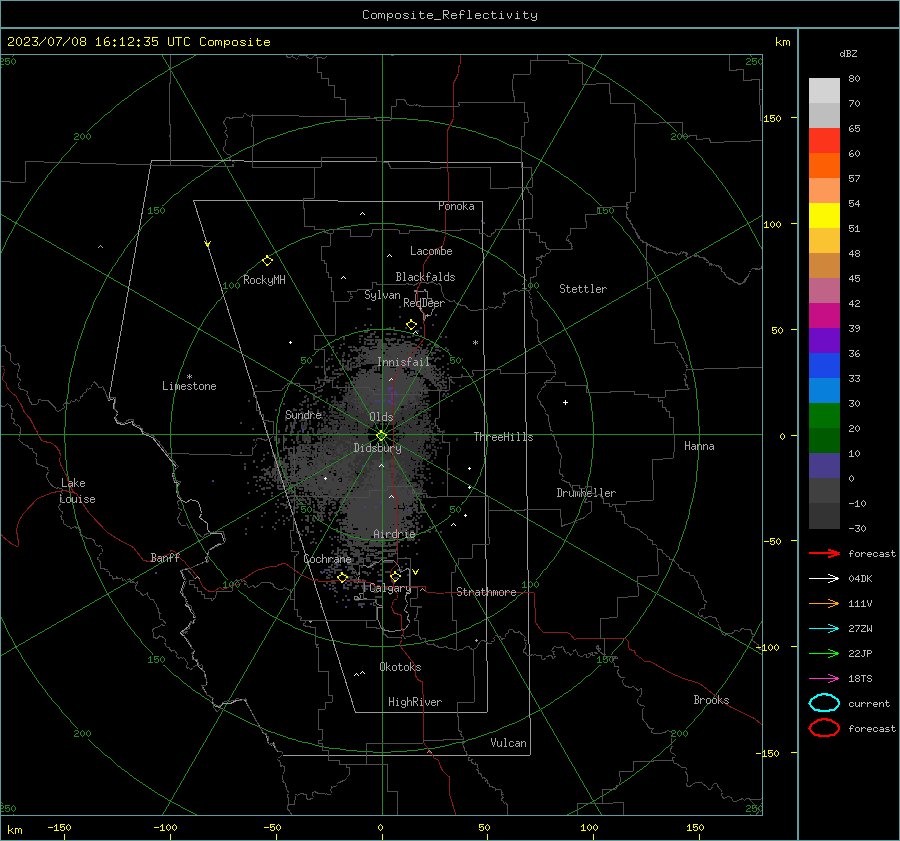Select the Lacombe town label
900x841 pixels.
[x=431, y=251]
